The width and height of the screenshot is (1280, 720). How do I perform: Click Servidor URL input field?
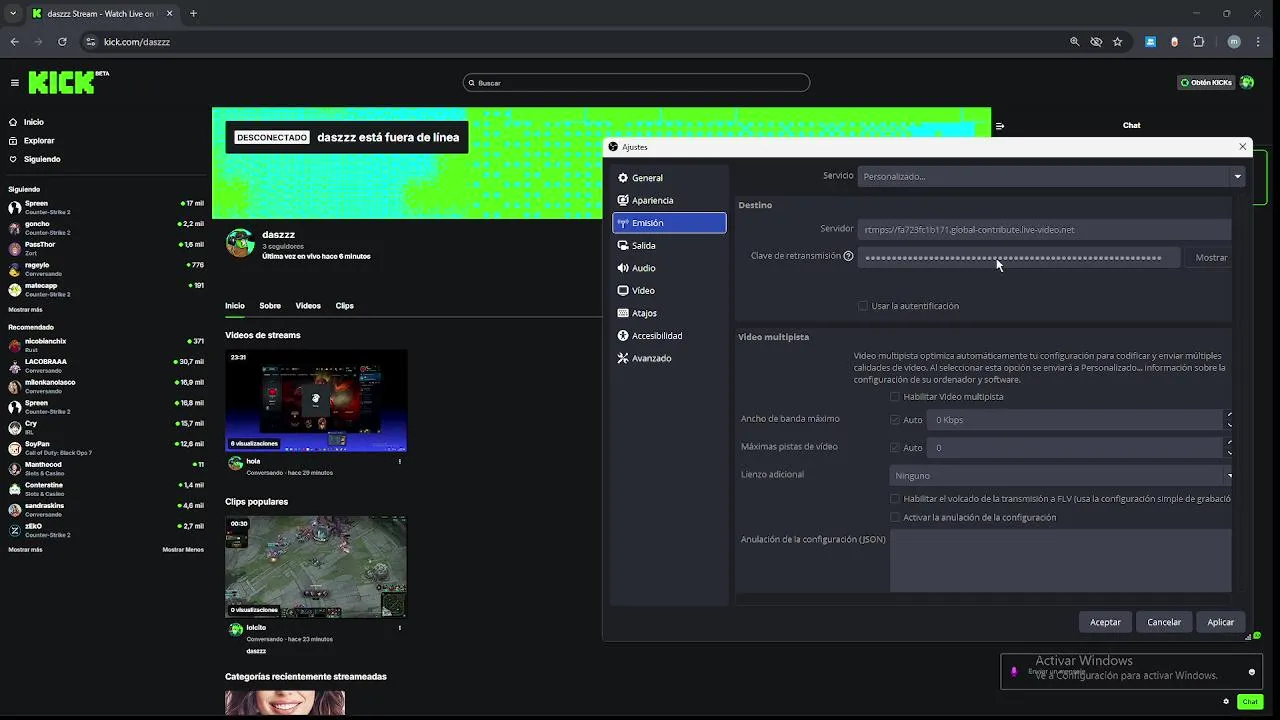1044,230
